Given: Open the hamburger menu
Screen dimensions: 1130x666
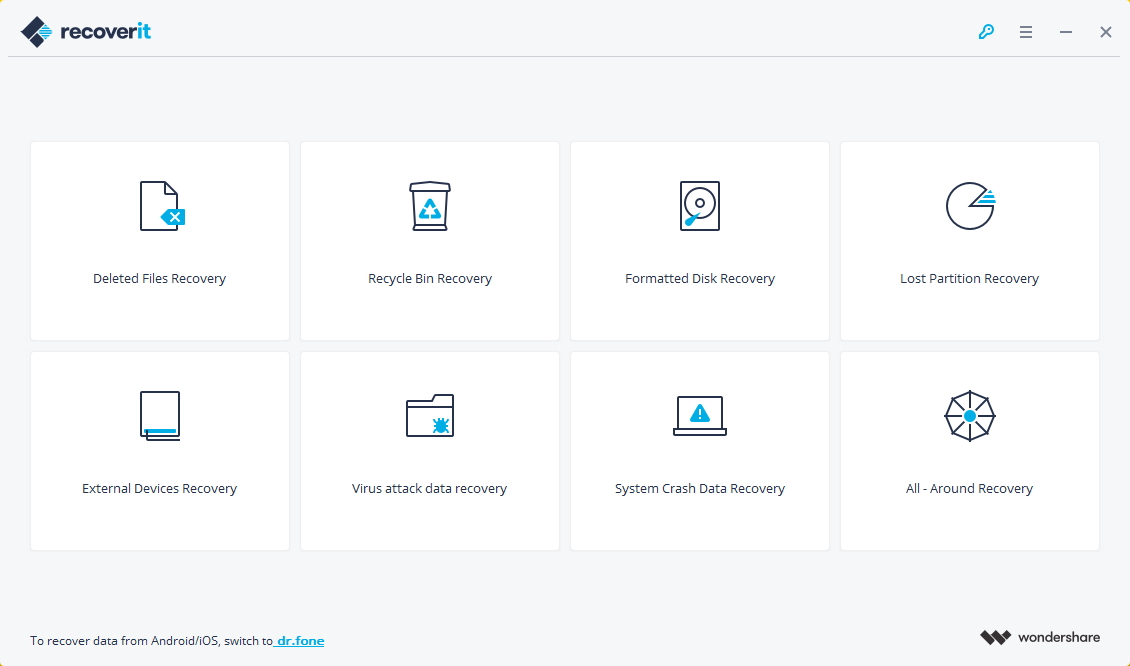Looking at the screenshot, I should coord(1026,31).
